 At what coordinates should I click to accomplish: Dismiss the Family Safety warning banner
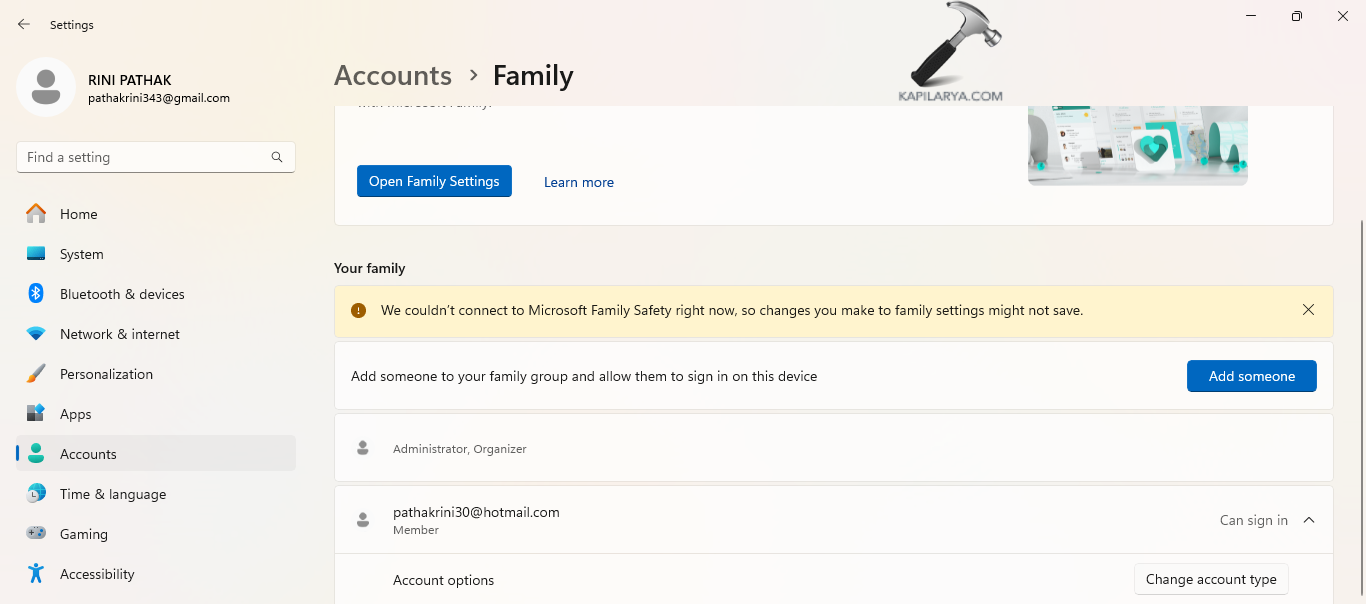click(x=1308, y=310)
